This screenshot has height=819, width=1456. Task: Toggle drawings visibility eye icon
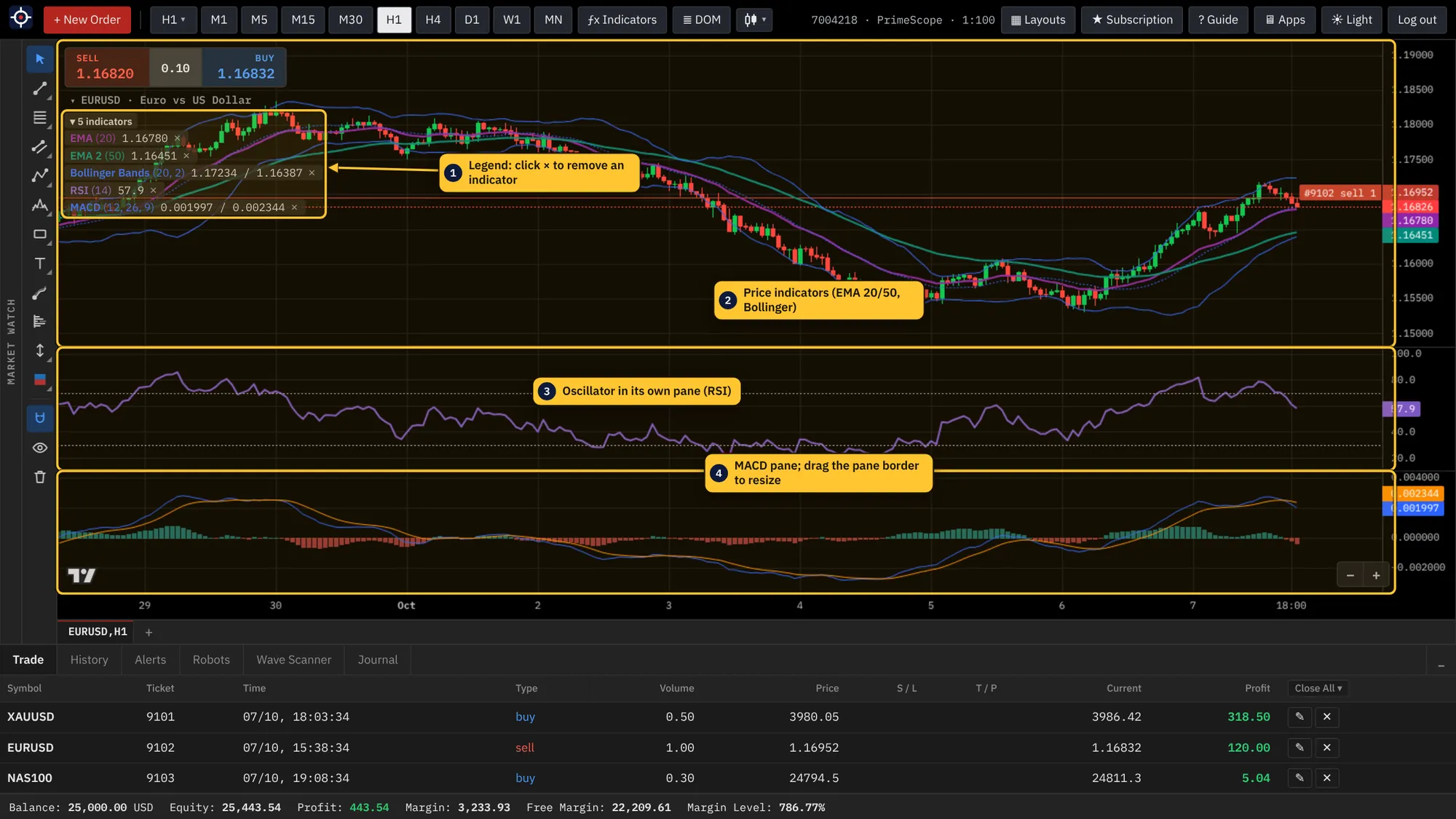[x=40, y=448]
